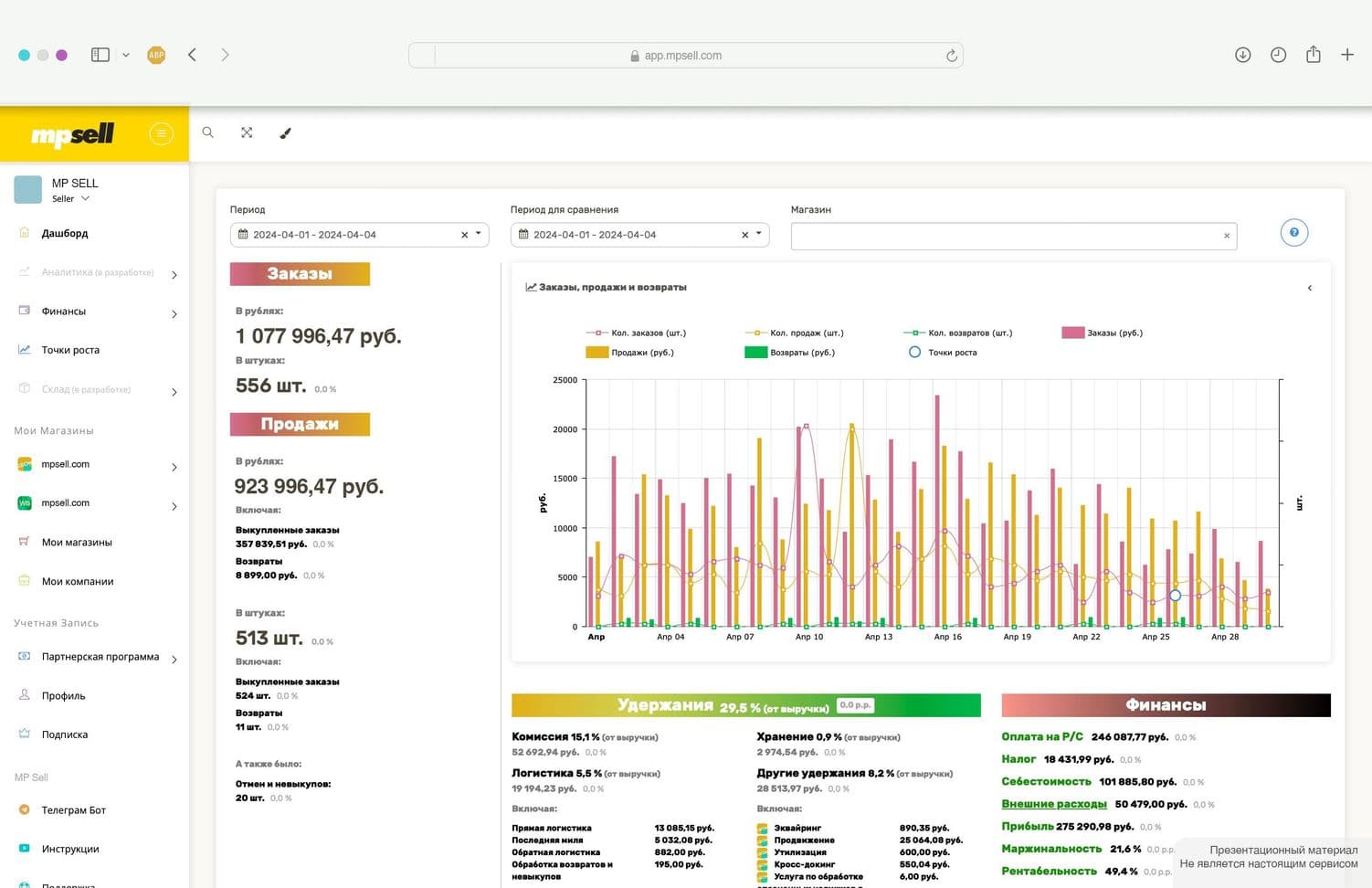
Task: Click the Финансы gradient header
Action: pyautogui.click(x=1166, y=705)
